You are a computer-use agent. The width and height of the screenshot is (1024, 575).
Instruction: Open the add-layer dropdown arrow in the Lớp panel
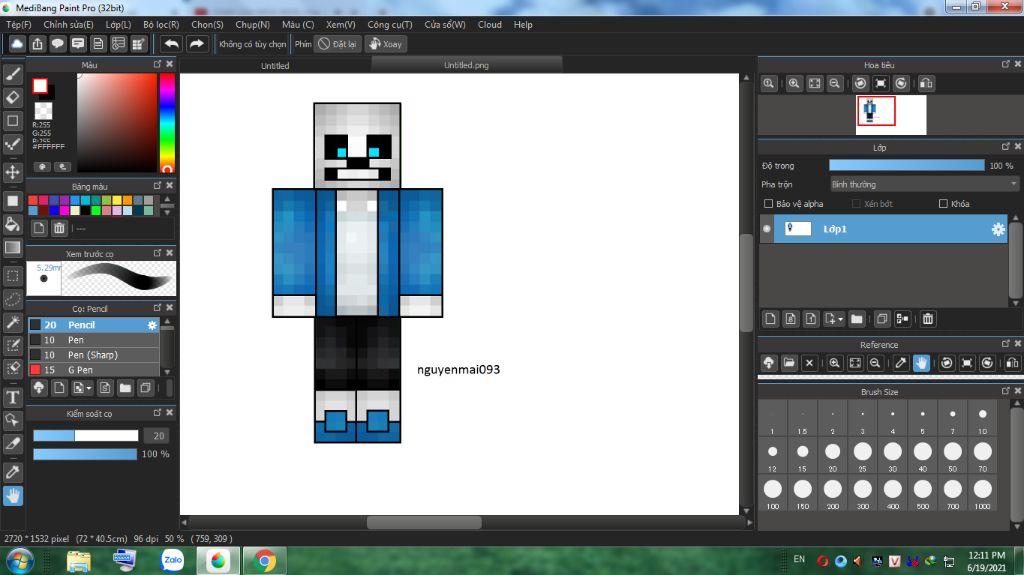coord(840,320)
